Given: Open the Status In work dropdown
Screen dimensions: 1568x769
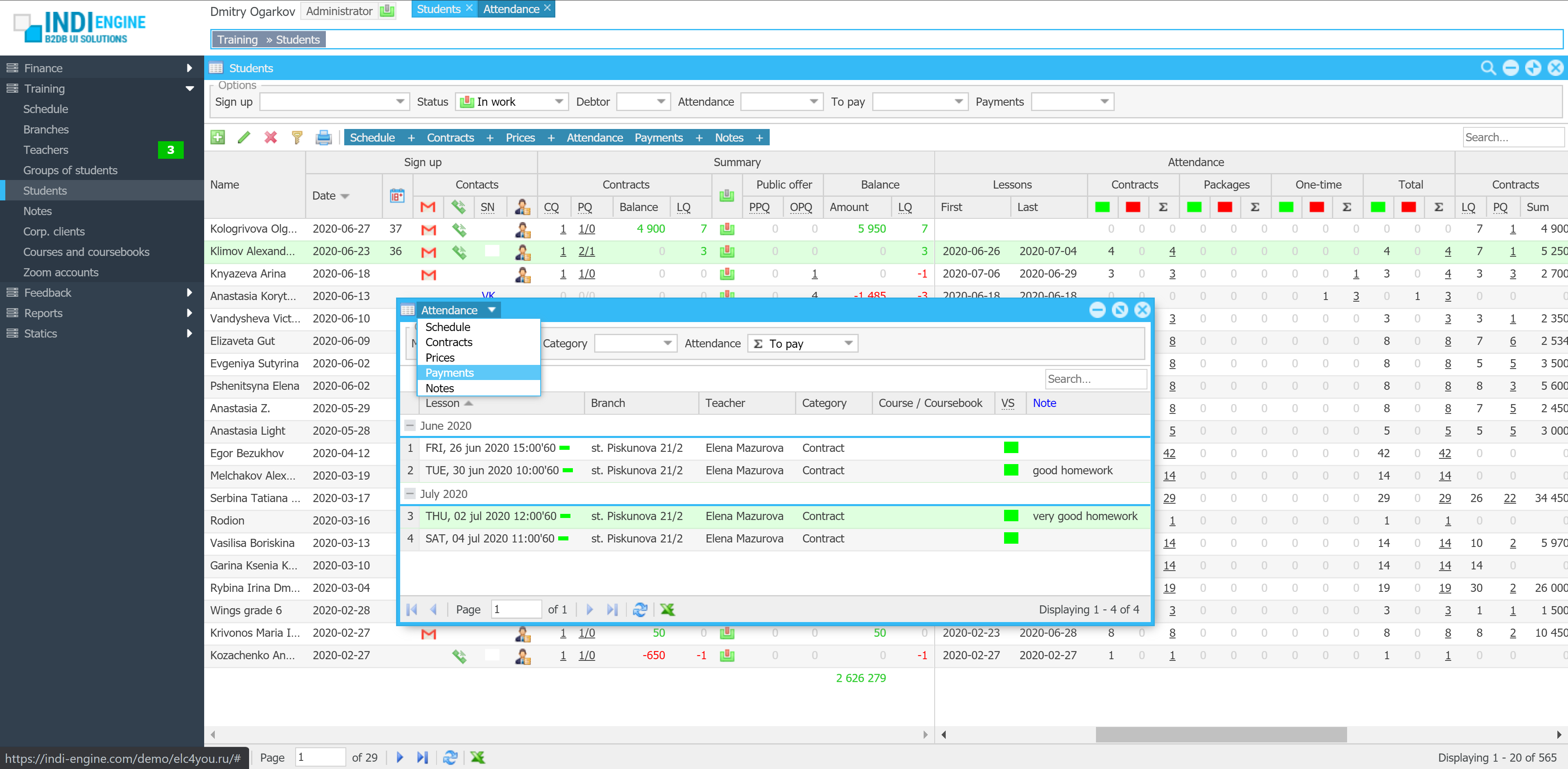Looking at the screenshot, I should tap(559, 102).
